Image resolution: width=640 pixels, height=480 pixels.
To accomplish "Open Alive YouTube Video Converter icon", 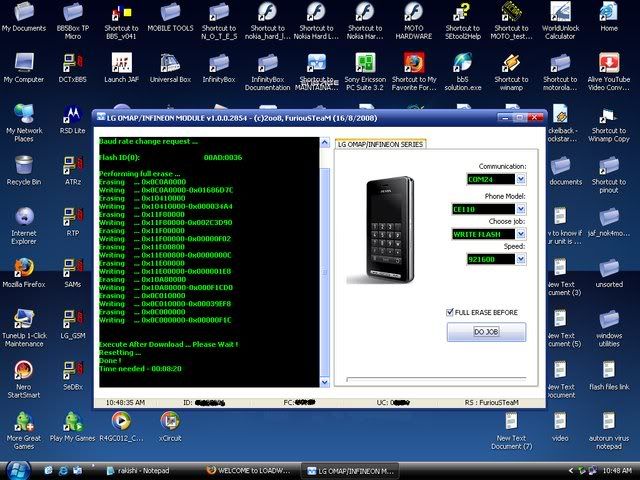I will (609, 72).
